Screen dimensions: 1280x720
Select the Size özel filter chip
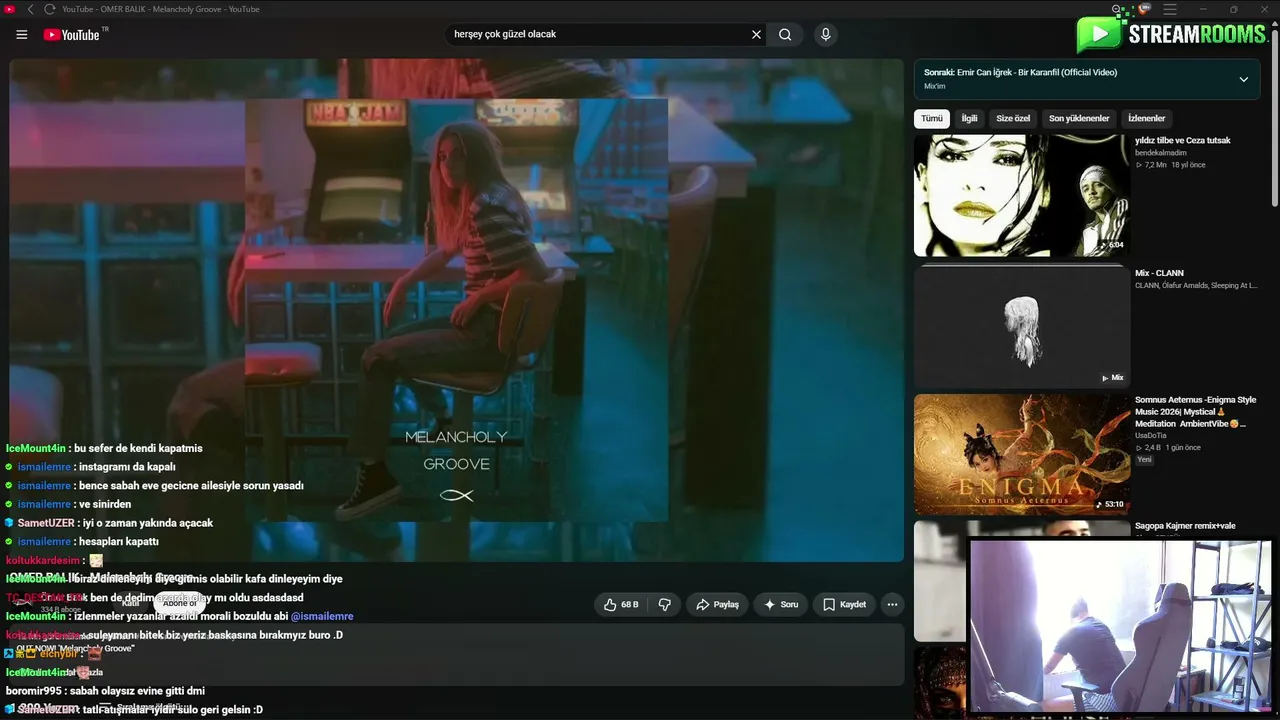point(1013,118)
